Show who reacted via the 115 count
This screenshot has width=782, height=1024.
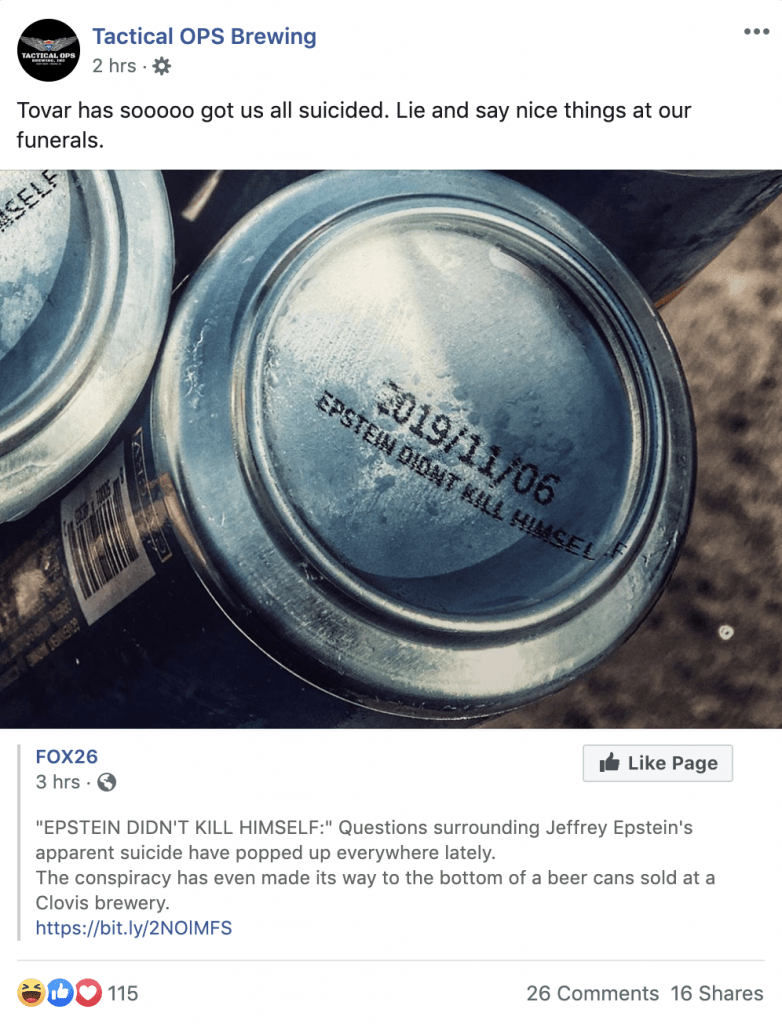pyautogui.click(x=123, y=993)
